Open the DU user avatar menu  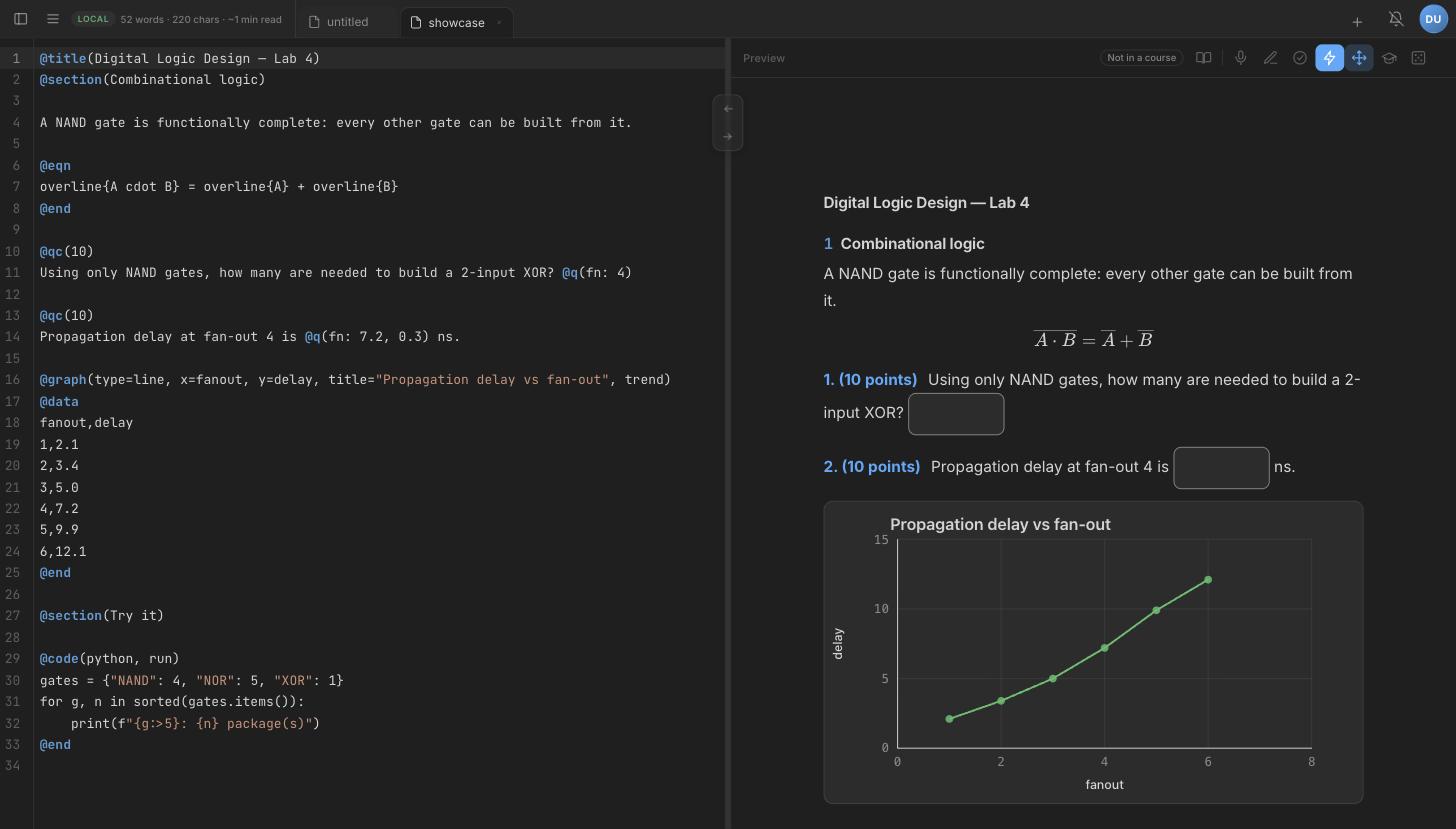[1433, 19]
